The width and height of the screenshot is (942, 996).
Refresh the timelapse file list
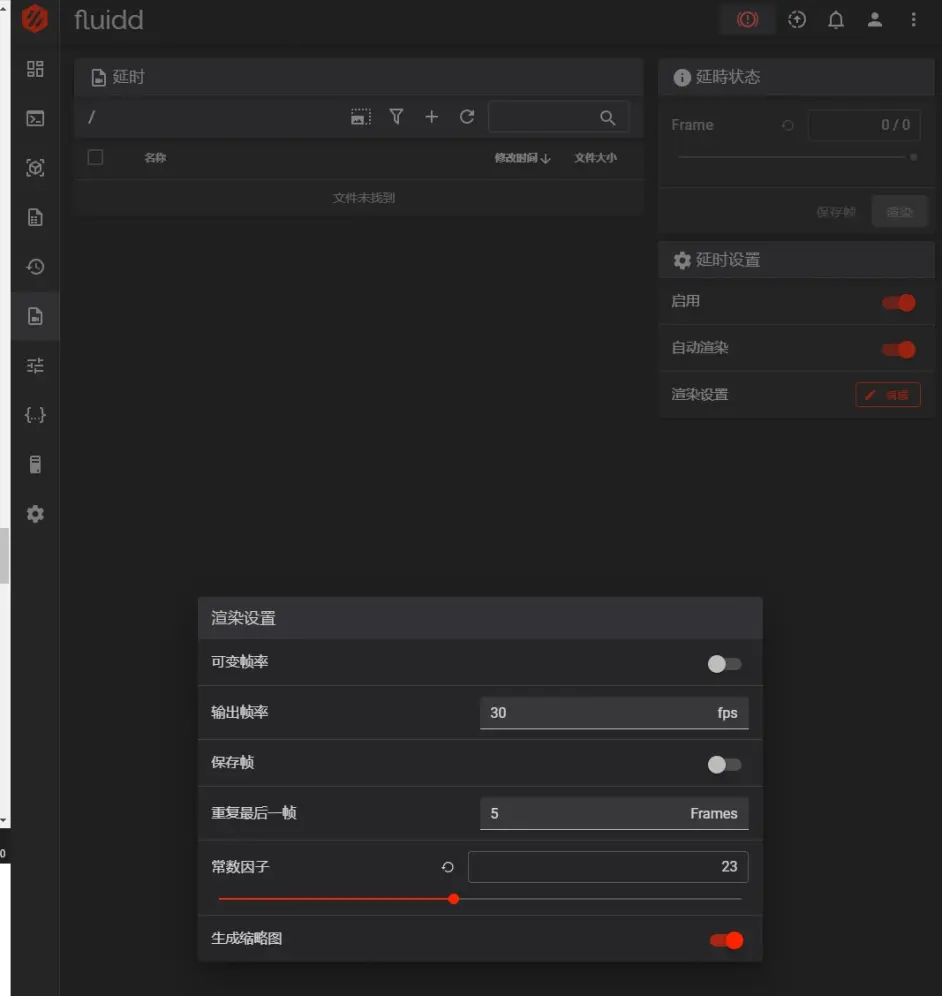467,117
